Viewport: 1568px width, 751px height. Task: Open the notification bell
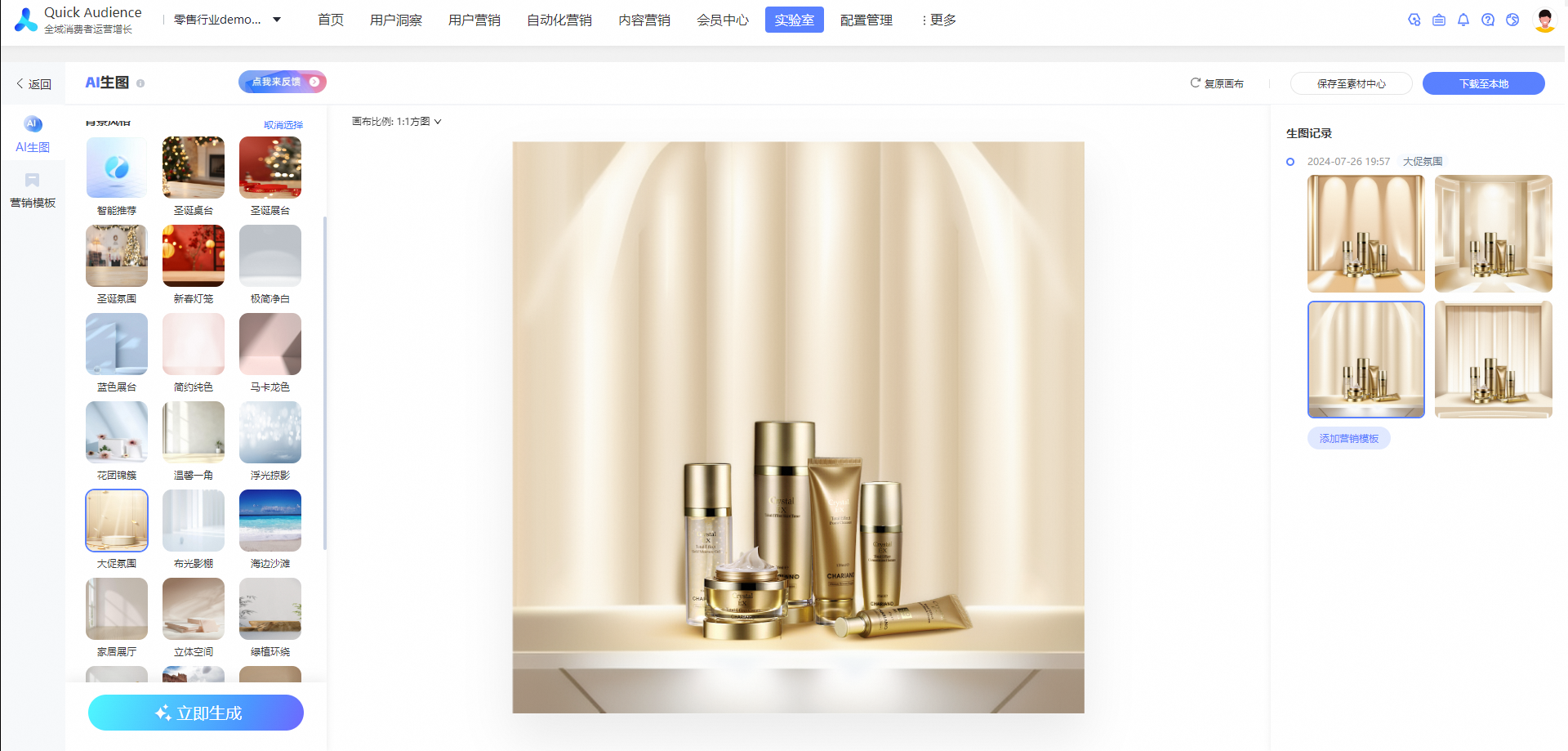tap(1463, 20)
